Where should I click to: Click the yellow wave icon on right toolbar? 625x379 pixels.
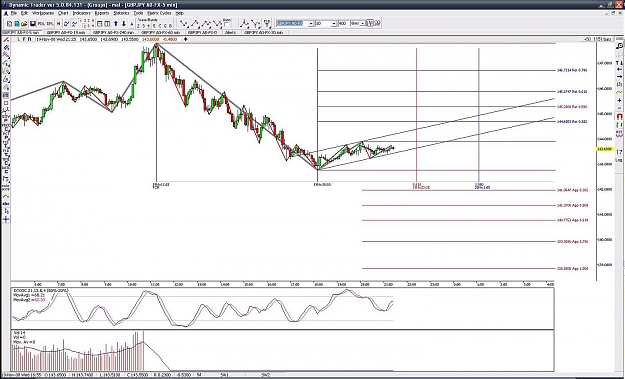[x=619, y=92]
